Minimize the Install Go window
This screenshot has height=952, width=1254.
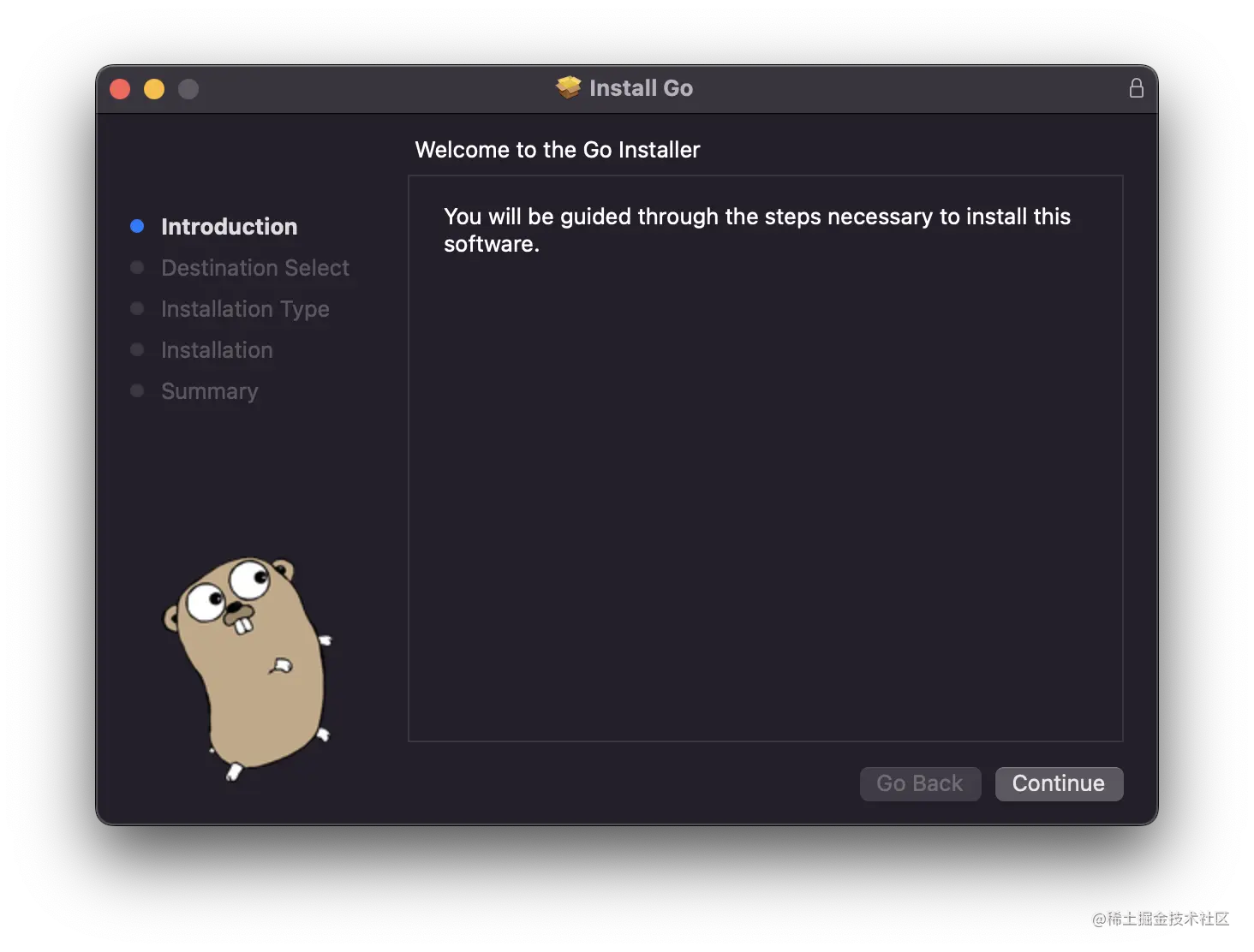click(154, 89)
